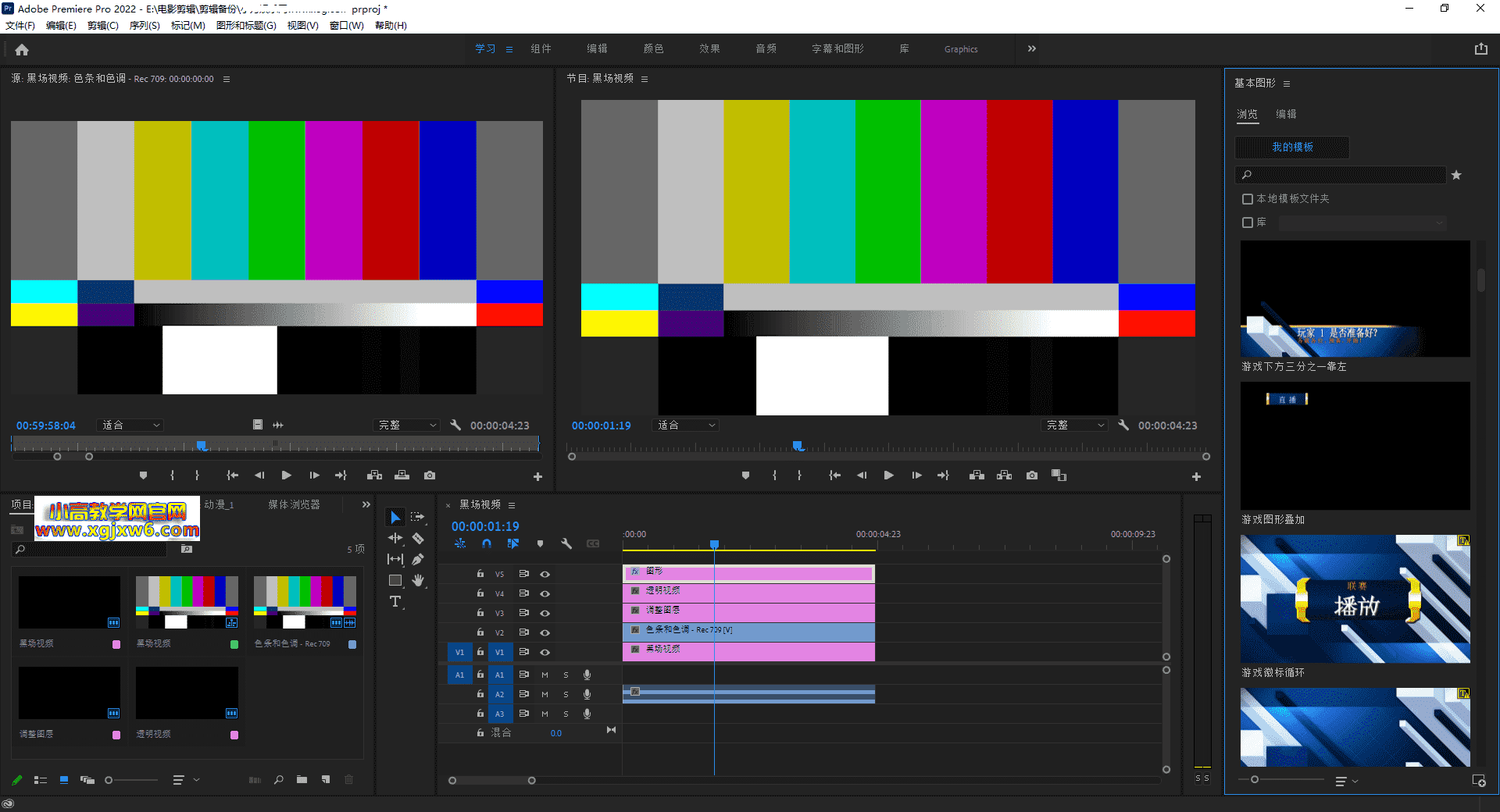Screen dimensions: 1500x812
Task: Click Lift button in program monitor
Action: (977, 475)
